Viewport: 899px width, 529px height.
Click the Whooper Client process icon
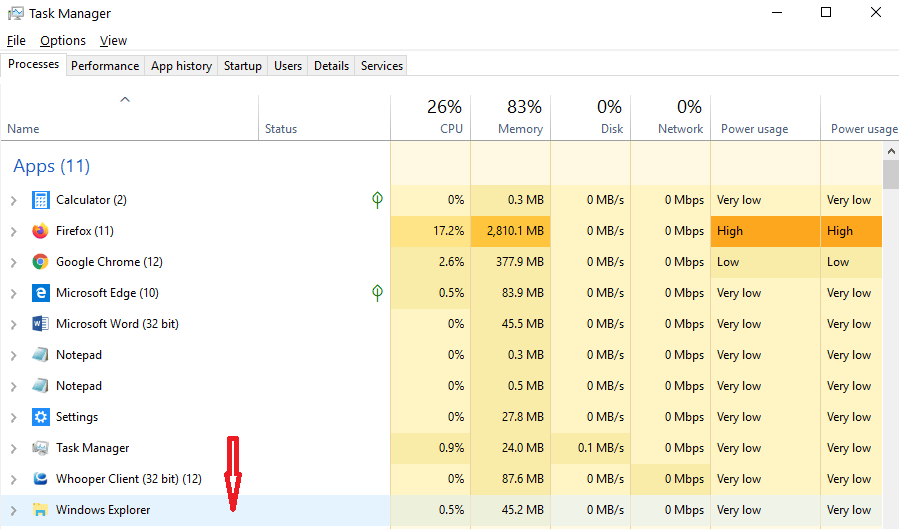40,479
